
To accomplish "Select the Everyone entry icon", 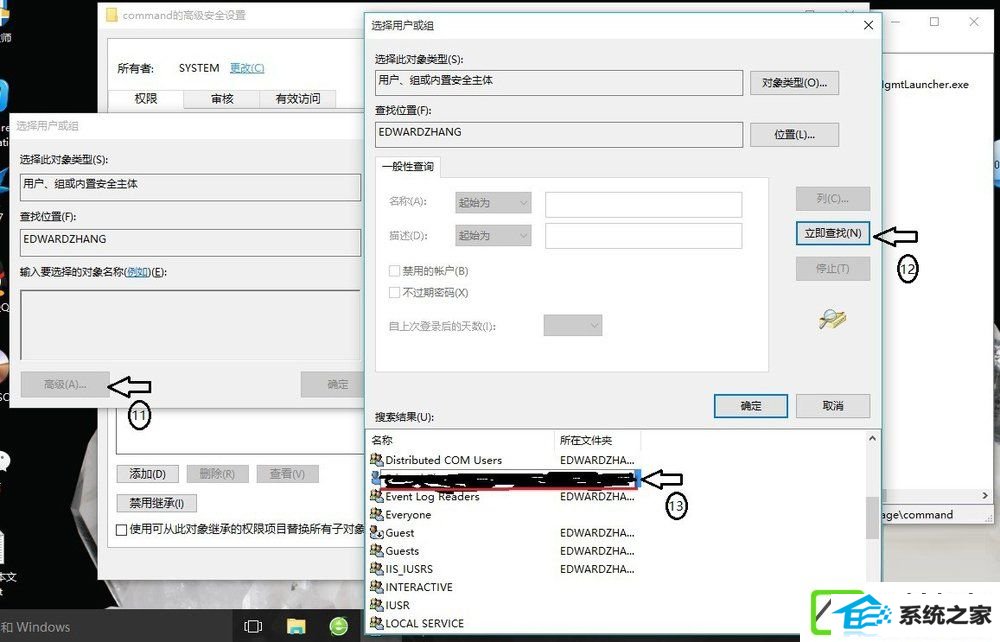I will (x=376, y=514).
